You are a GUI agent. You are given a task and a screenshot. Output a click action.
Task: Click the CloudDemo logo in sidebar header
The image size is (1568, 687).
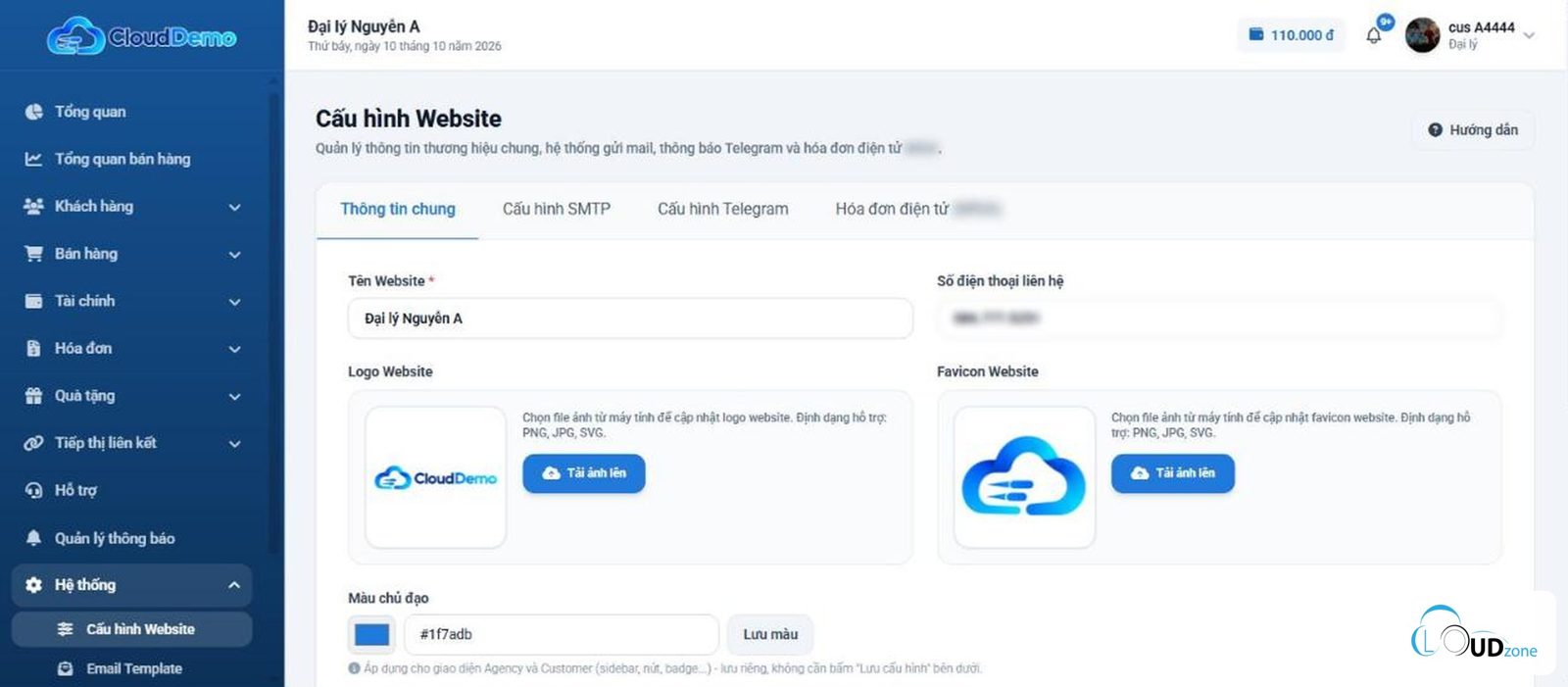(x=142, y=36)
